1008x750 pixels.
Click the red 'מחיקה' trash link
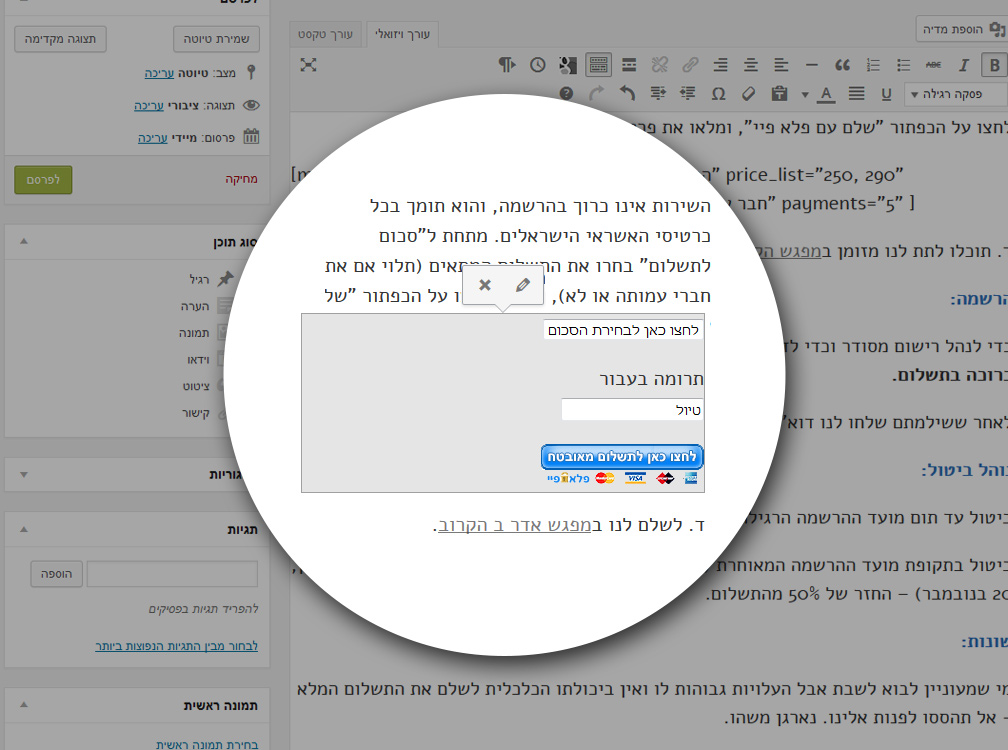pos(241,179)
